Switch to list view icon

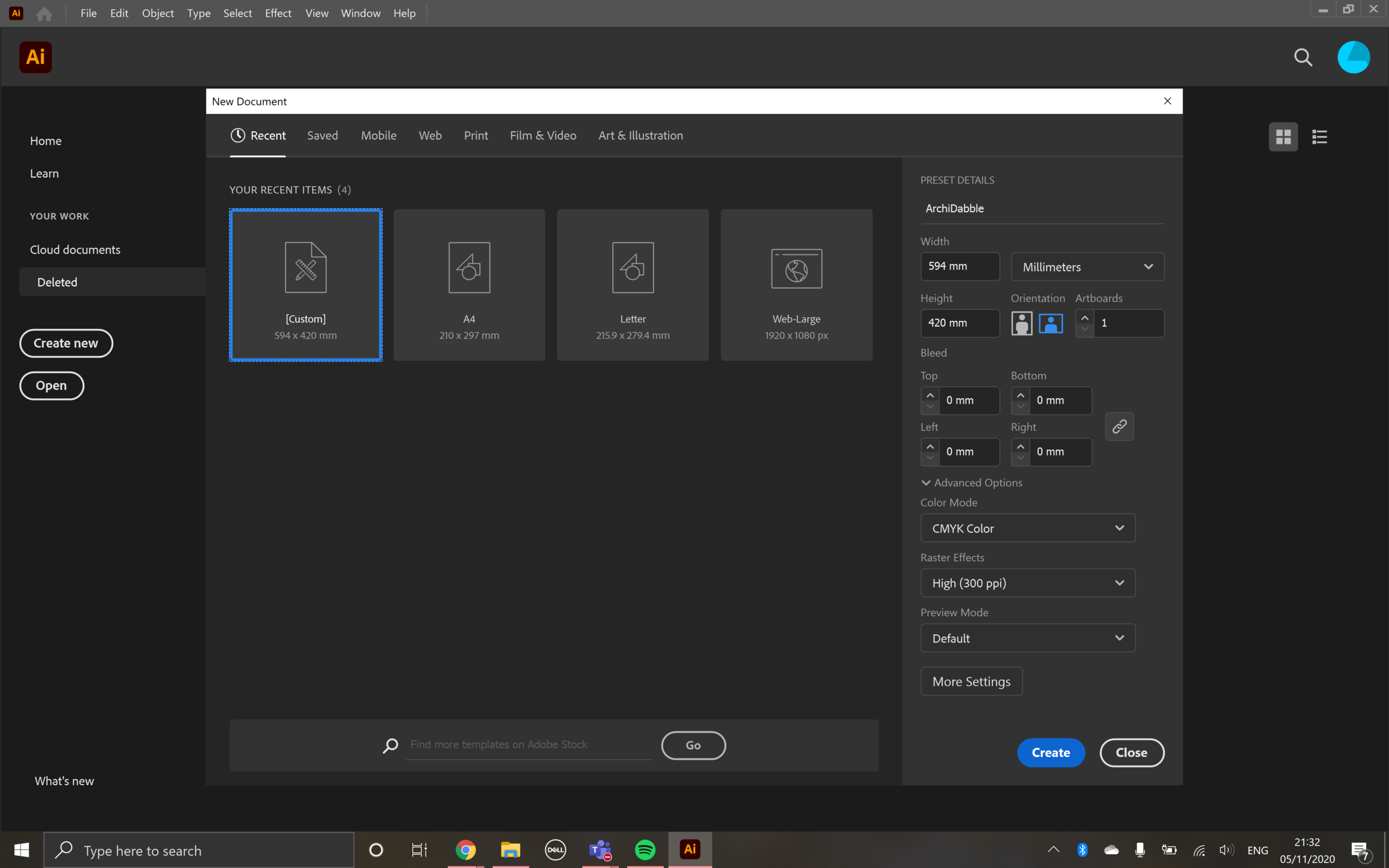point(1320,137)
